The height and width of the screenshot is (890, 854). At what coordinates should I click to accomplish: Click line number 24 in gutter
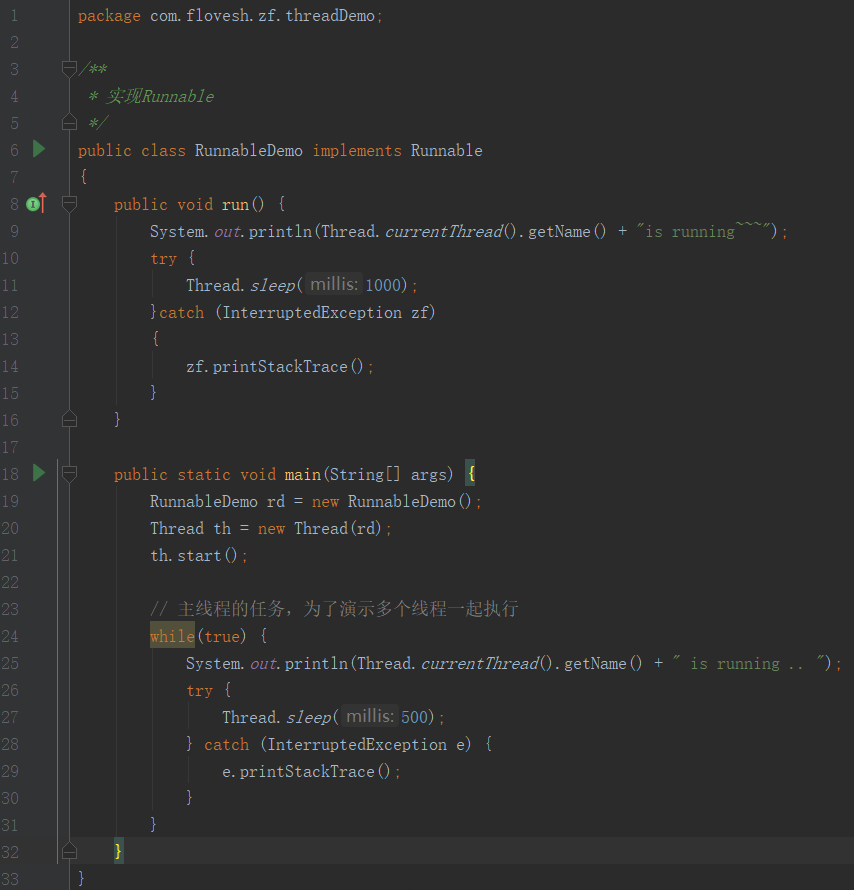point(10,636)
